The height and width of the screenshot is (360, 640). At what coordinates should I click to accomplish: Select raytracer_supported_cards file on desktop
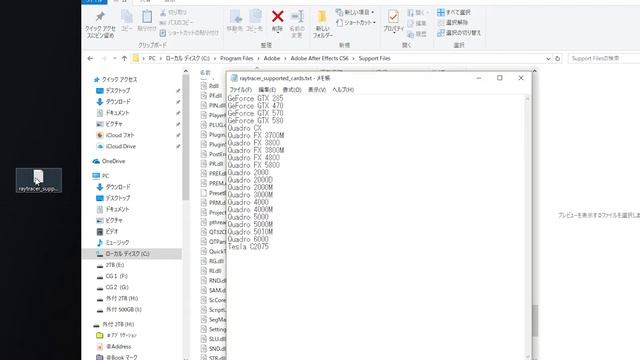tap(39, 180)
